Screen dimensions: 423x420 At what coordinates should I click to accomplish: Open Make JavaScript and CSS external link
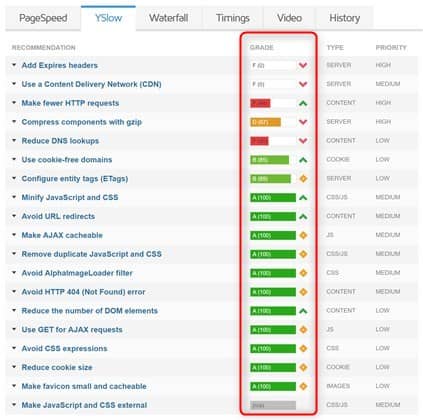pyautogui.click(x=84, y=405)
